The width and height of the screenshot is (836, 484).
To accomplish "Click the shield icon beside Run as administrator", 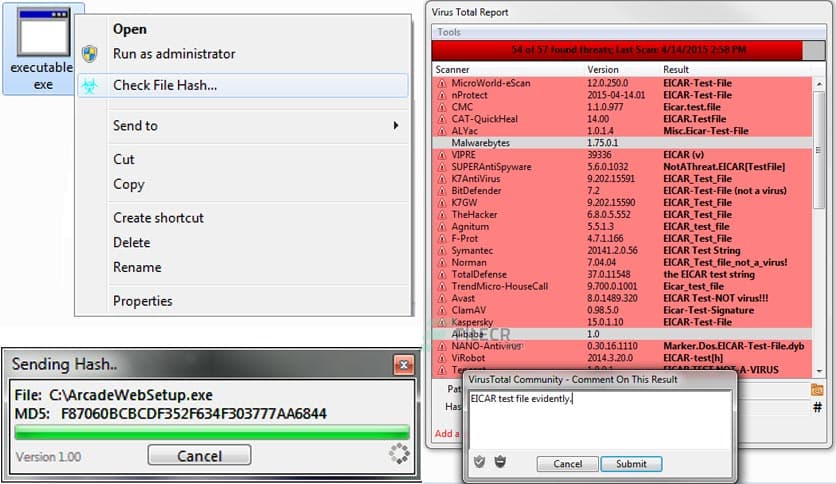I will [x=89, y=54].
